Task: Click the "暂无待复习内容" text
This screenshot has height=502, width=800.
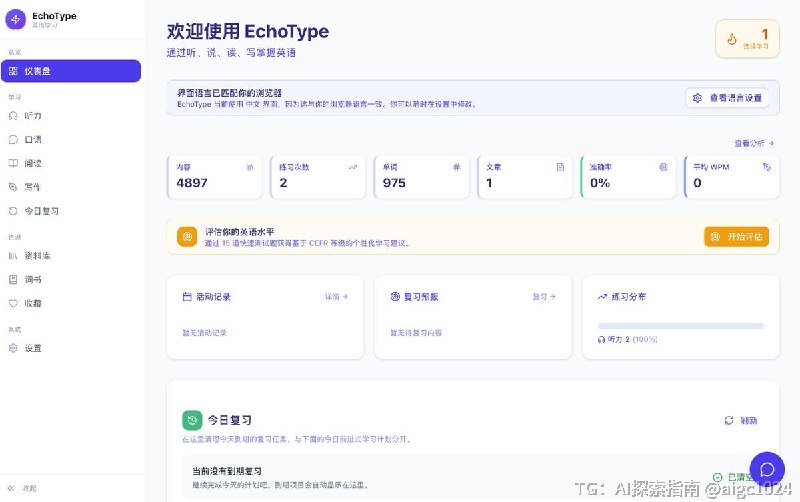Action: (416, 333)
